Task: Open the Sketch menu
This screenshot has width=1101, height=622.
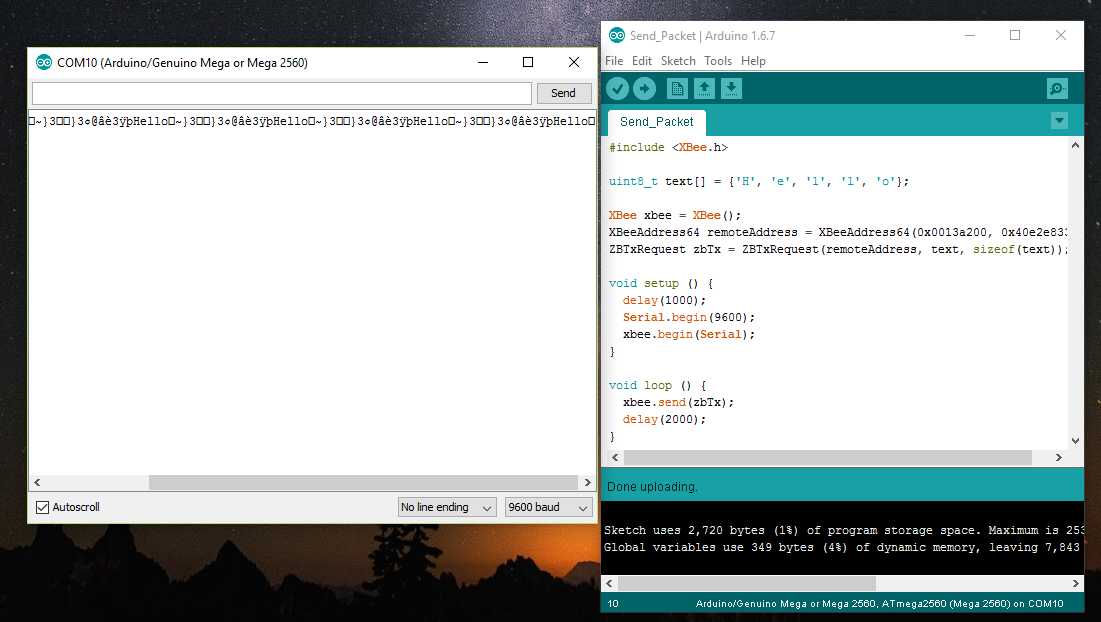Action: click(x=678, y=61)
